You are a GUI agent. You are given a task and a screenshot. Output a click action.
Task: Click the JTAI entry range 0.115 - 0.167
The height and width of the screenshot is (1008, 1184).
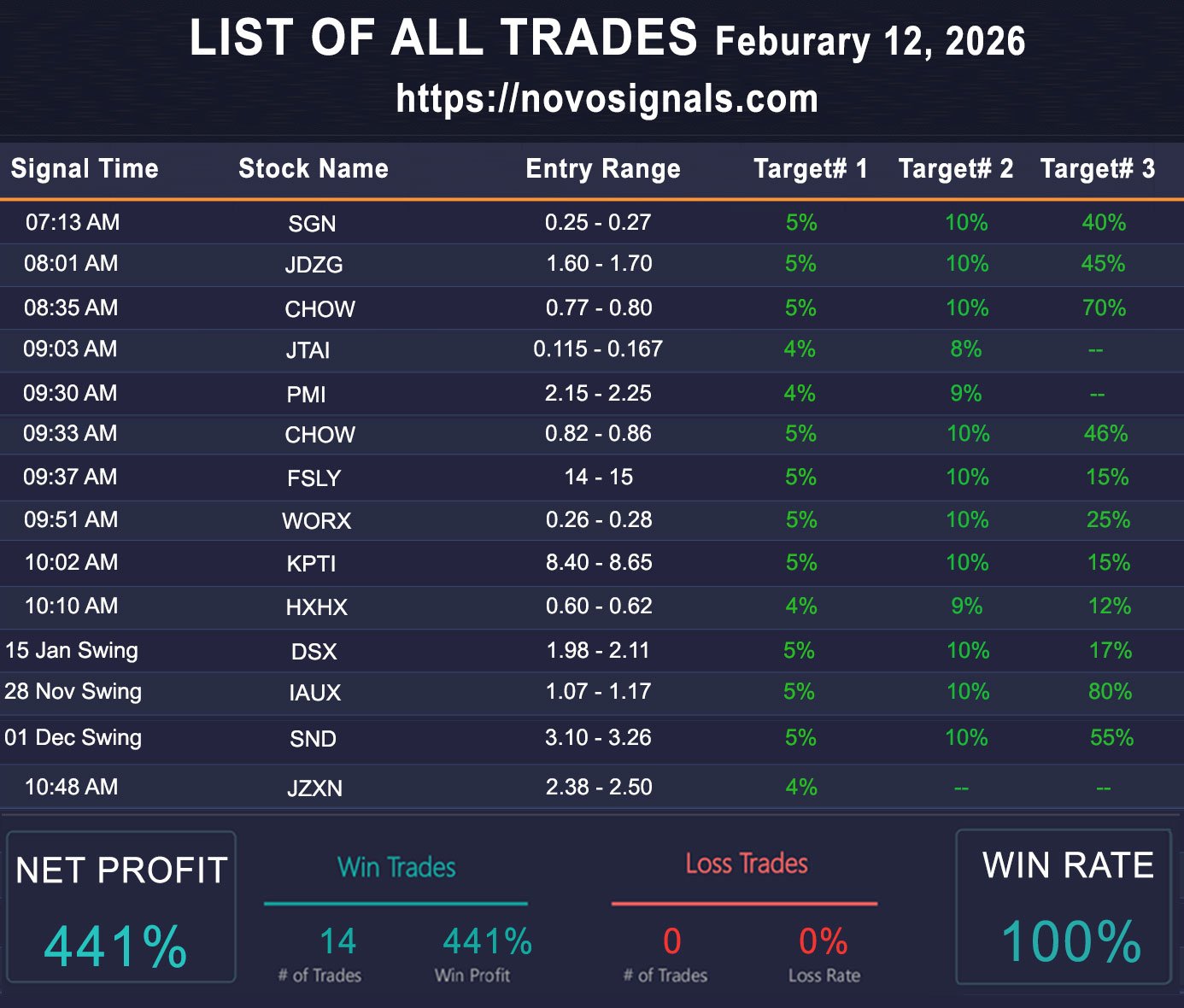coord(598,349)
